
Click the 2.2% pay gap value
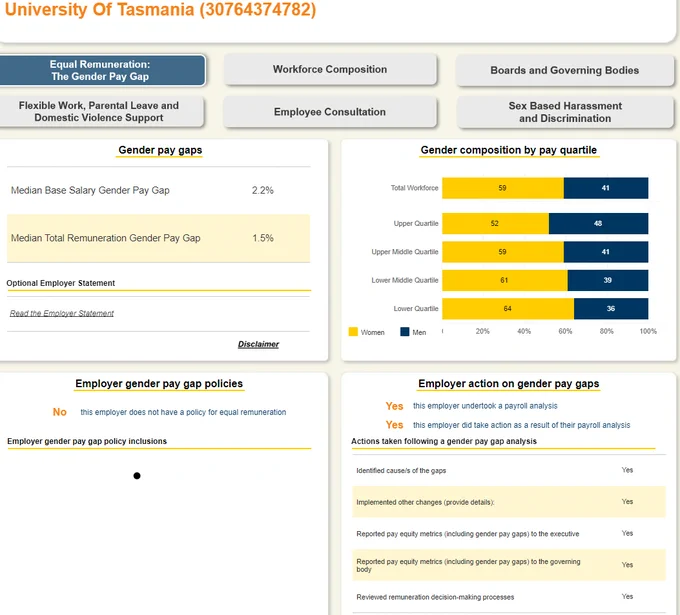263,190
